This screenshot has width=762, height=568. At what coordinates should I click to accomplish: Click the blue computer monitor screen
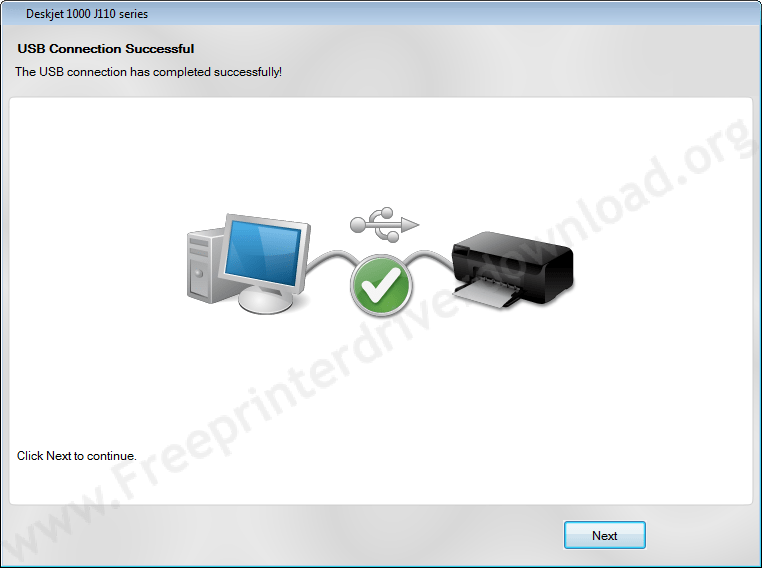pyautogui.click(x=263, y=253)
